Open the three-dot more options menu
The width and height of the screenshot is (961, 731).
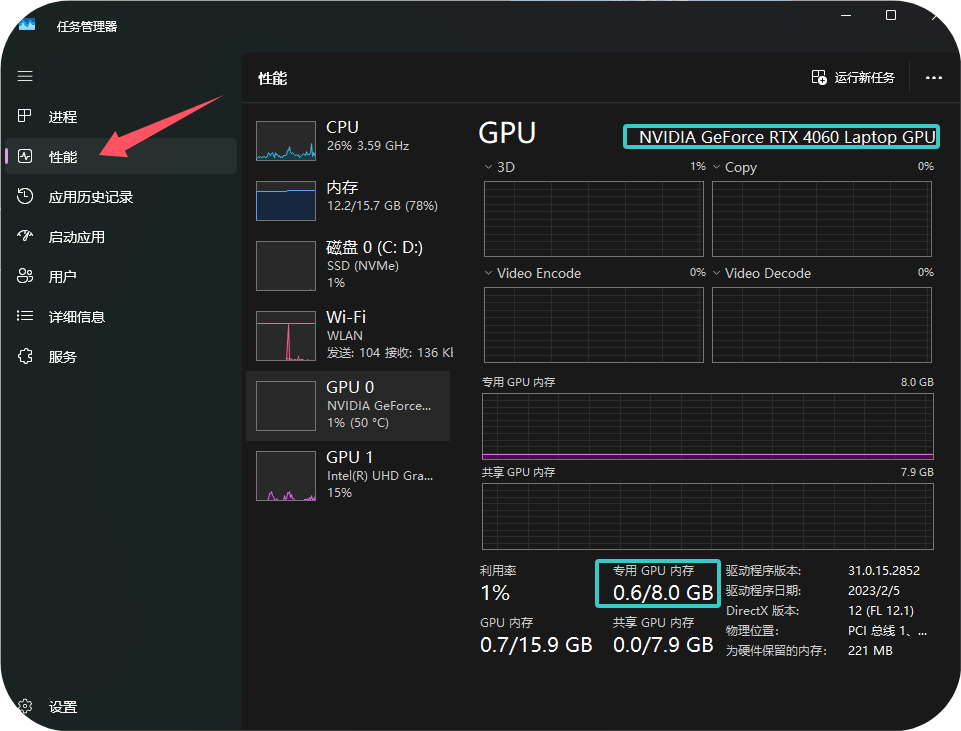pyautogui.click(x=933, y=78)
